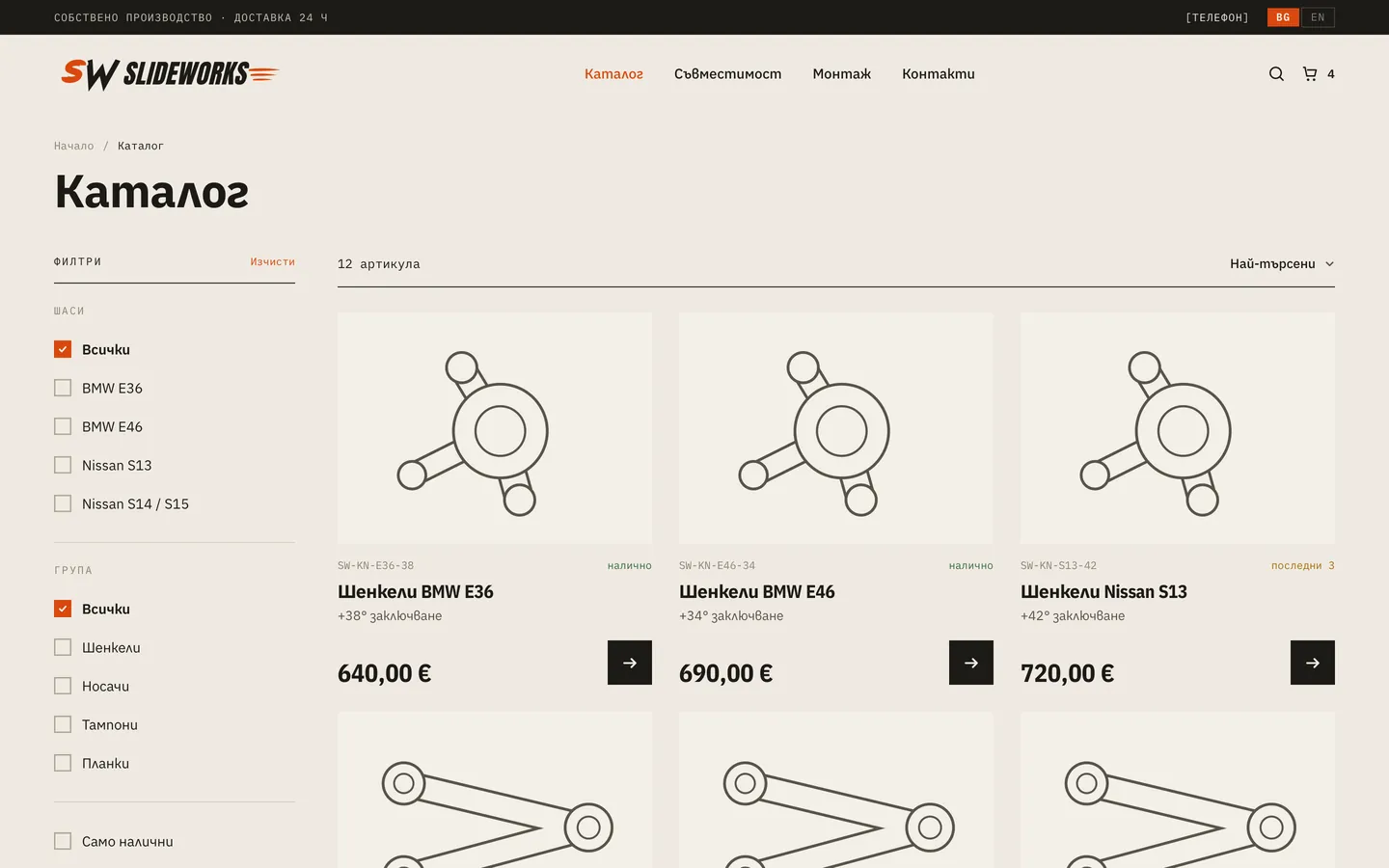
Task: Click the SW-KN-E46-34 product code
Action: click(717, 566)
